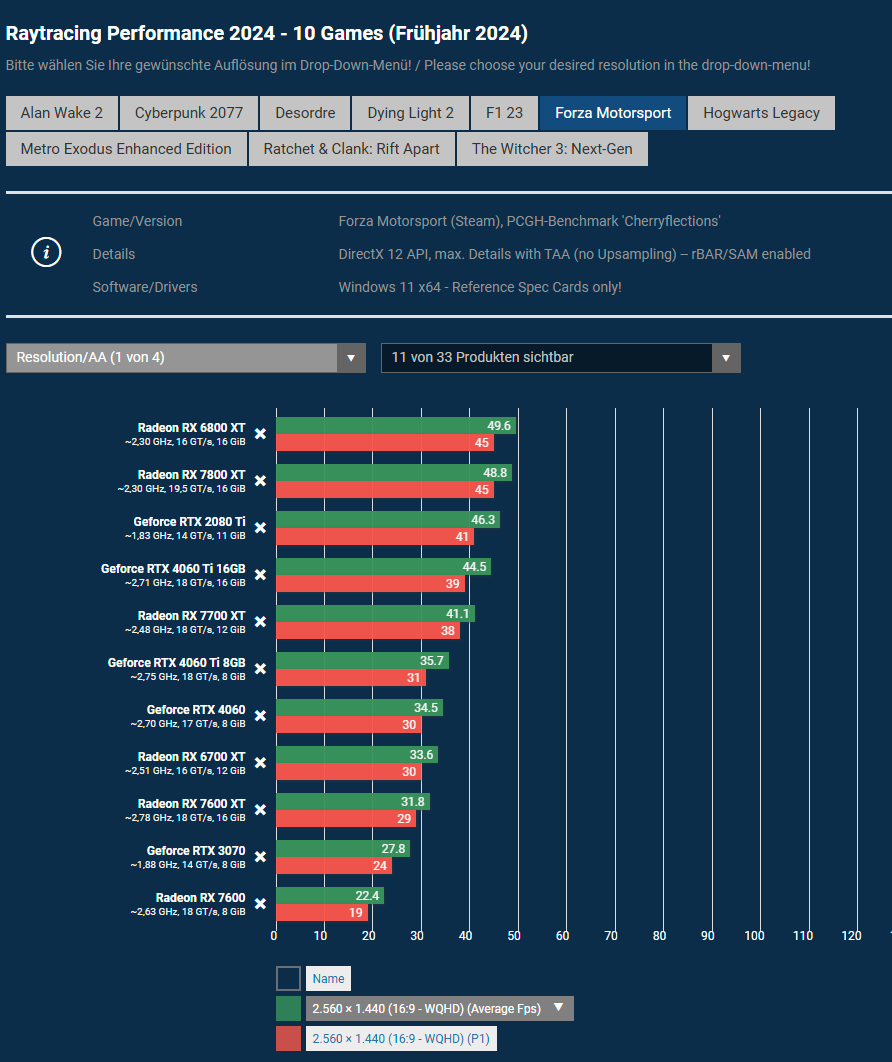Click the red 19 bar of RX 7600
The height and width of the screenshot is (1062, 892).
(x=322, y=912)
